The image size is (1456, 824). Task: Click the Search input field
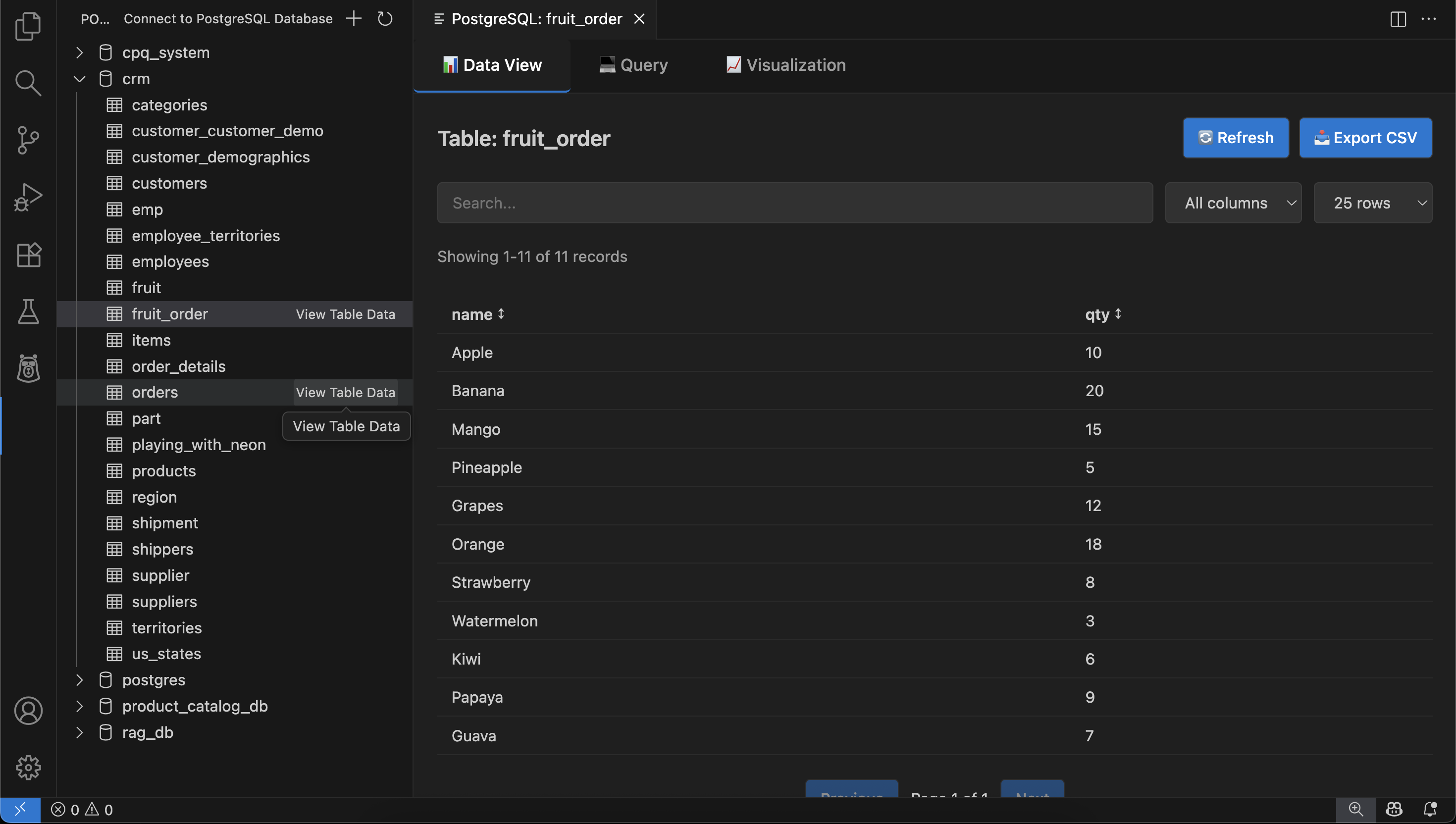[x=794, y=203]
